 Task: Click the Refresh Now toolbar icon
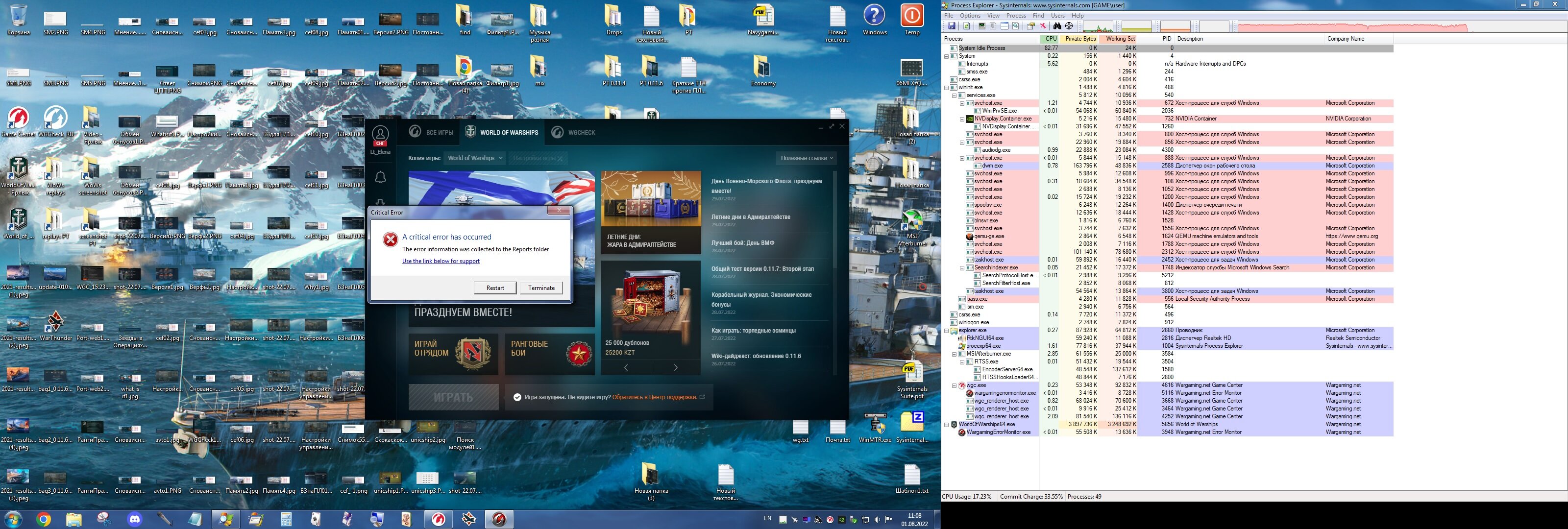point(966,26)
